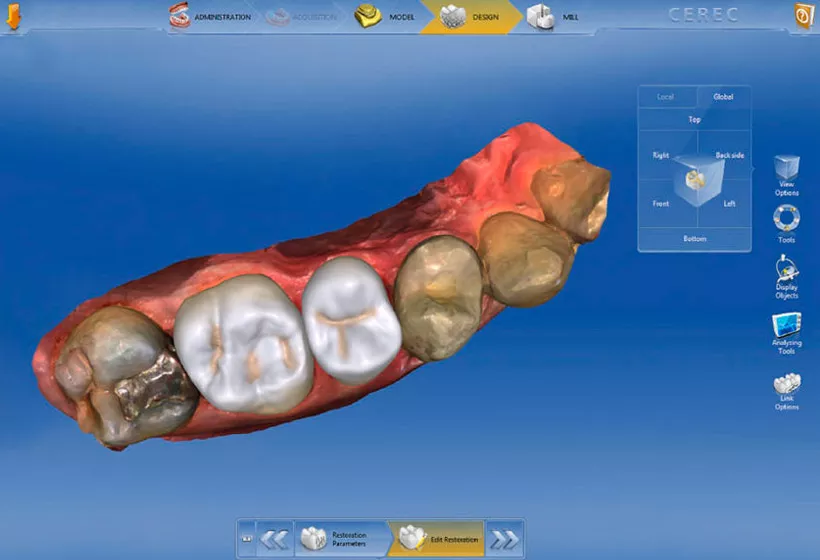This screenshot has height=560, width=820.
Task: Open the View Options panel
Action: (x=787, y=170)
